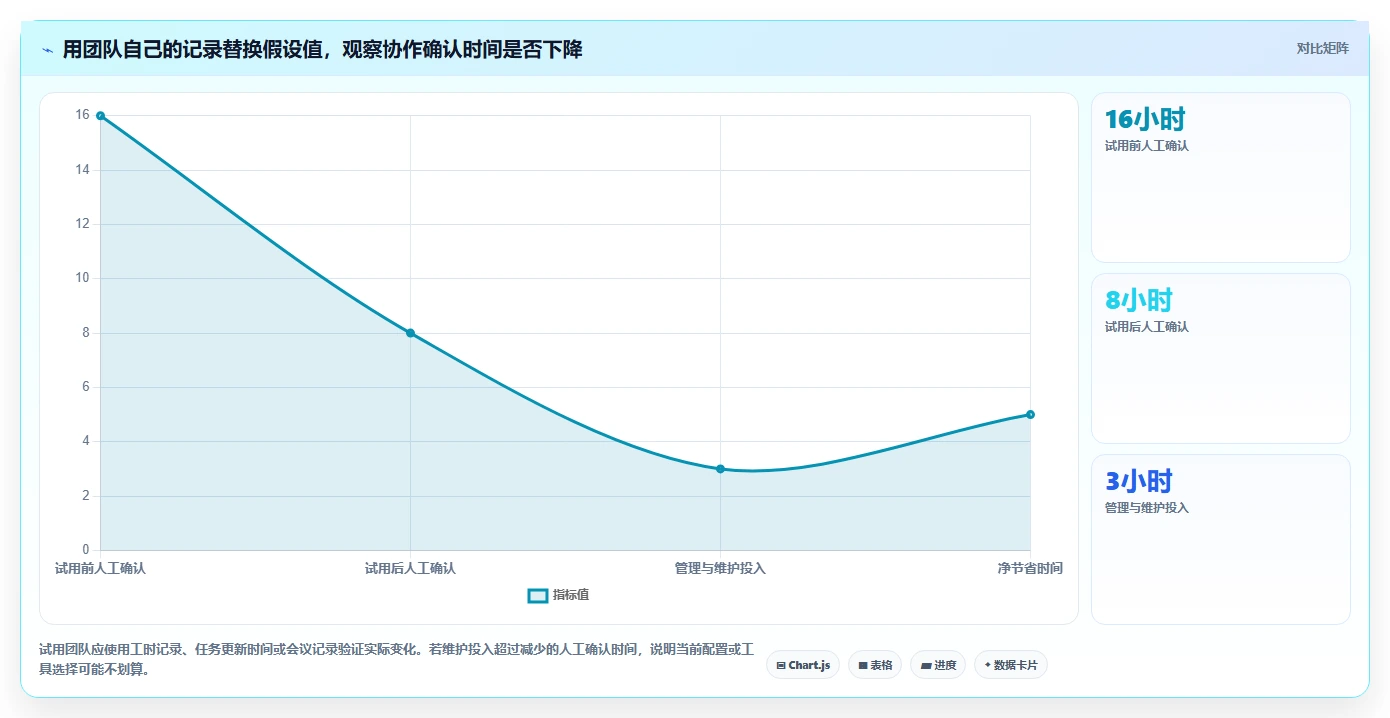
Task: Click the chart point for 试用后人工确认
Action: click(x=410, y=333)
